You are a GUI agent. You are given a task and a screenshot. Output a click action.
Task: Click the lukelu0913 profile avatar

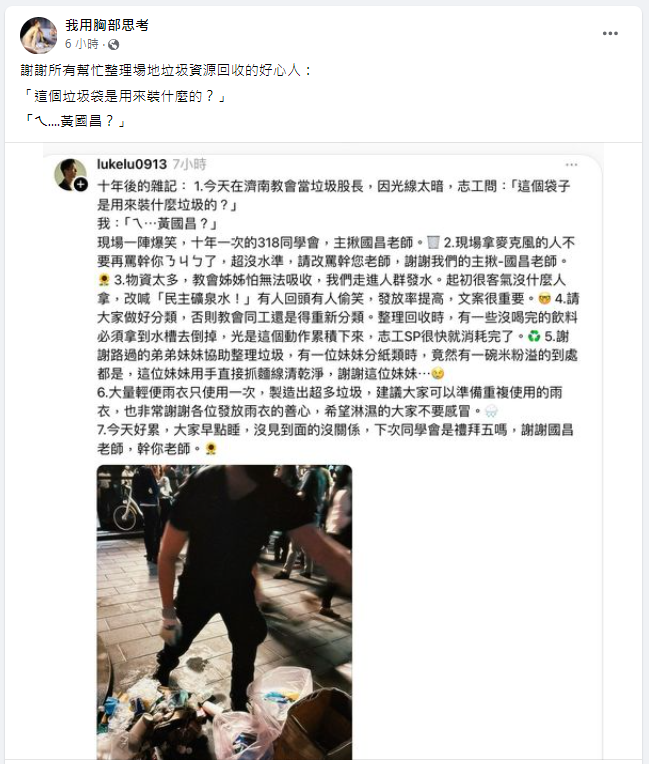tap(70, 174)
